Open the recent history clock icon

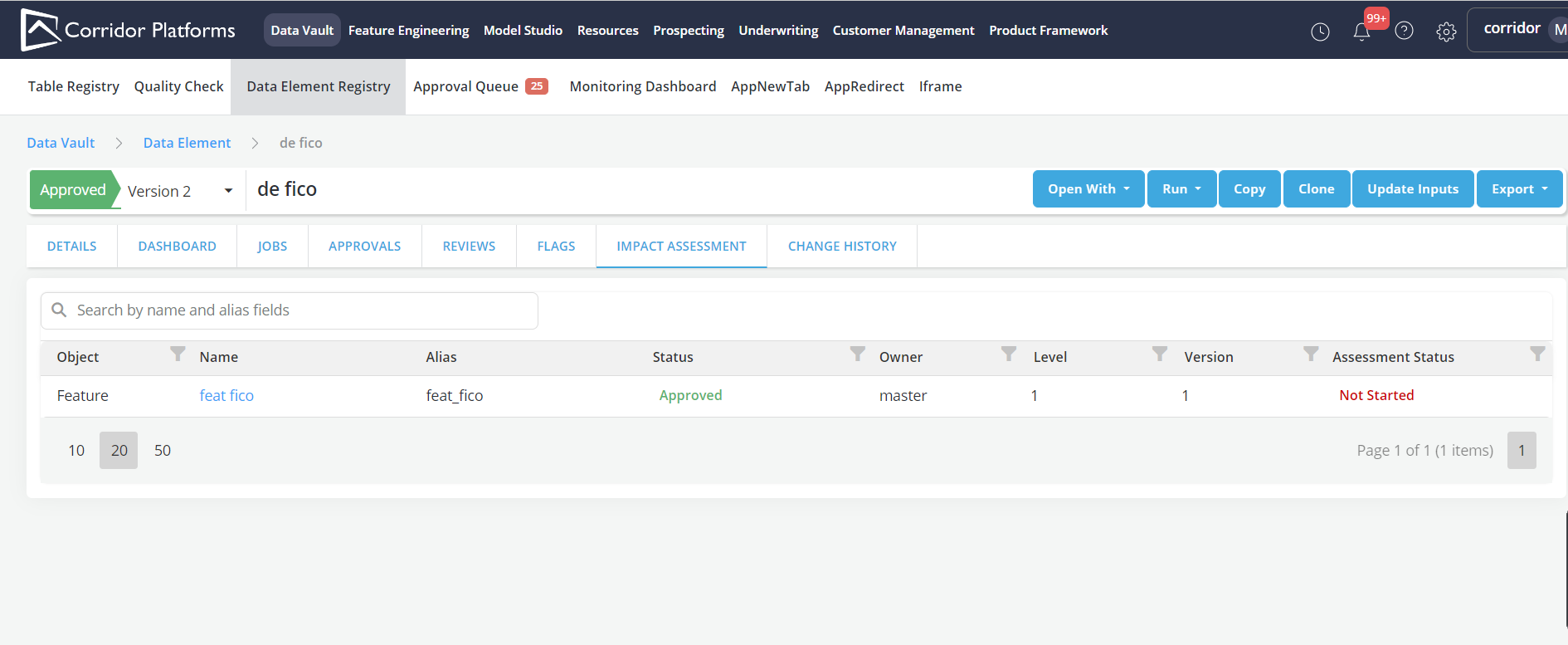pos(1320,32)
